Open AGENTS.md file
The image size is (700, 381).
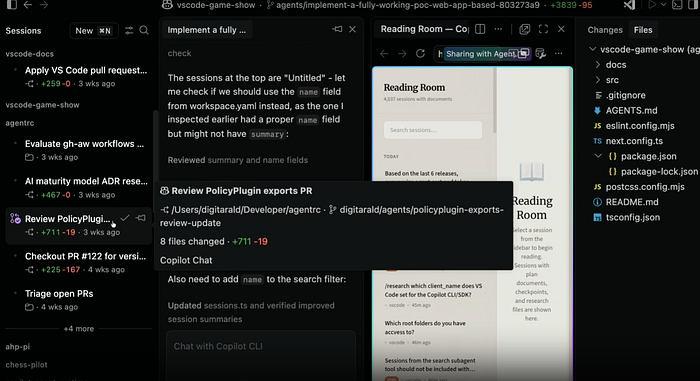pos(631,110)
